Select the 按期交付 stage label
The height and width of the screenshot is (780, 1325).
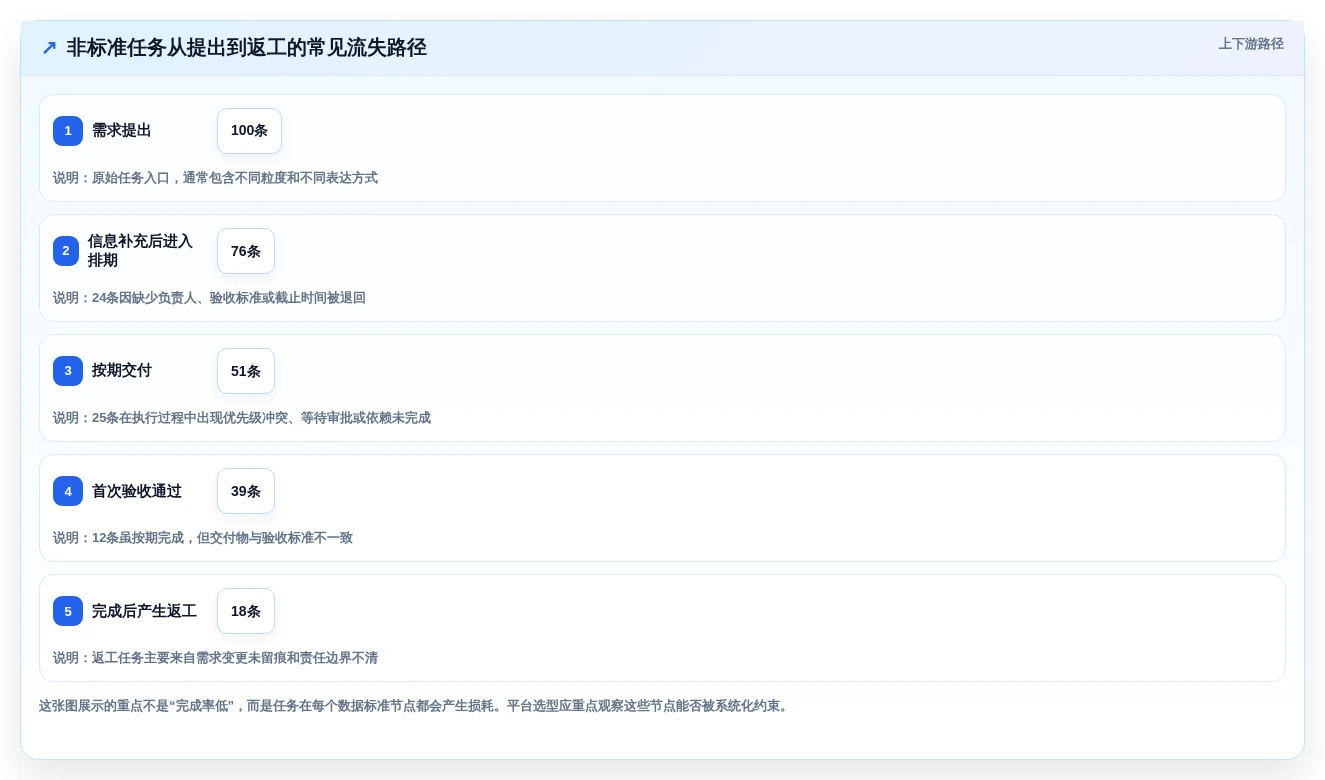point(122,371)
